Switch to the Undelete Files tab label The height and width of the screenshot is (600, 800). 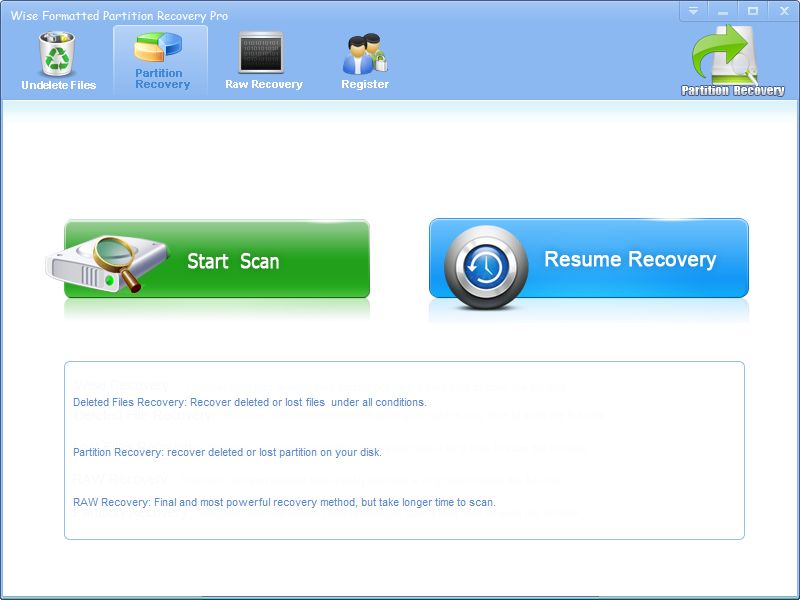(x=59, y=85)
